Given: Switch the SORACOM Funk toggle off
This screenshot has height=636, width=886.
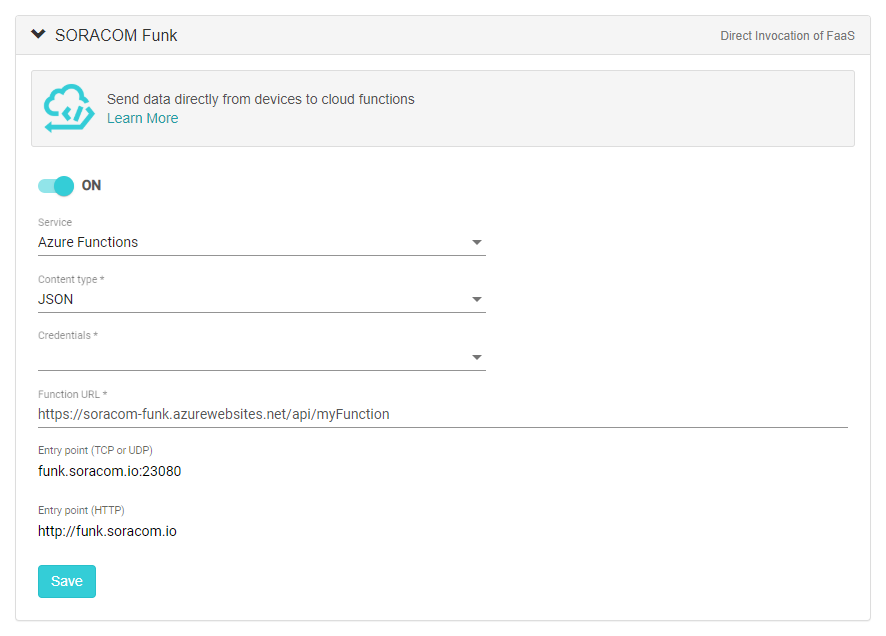Looking at the screenshot, I should coord(55,186).
